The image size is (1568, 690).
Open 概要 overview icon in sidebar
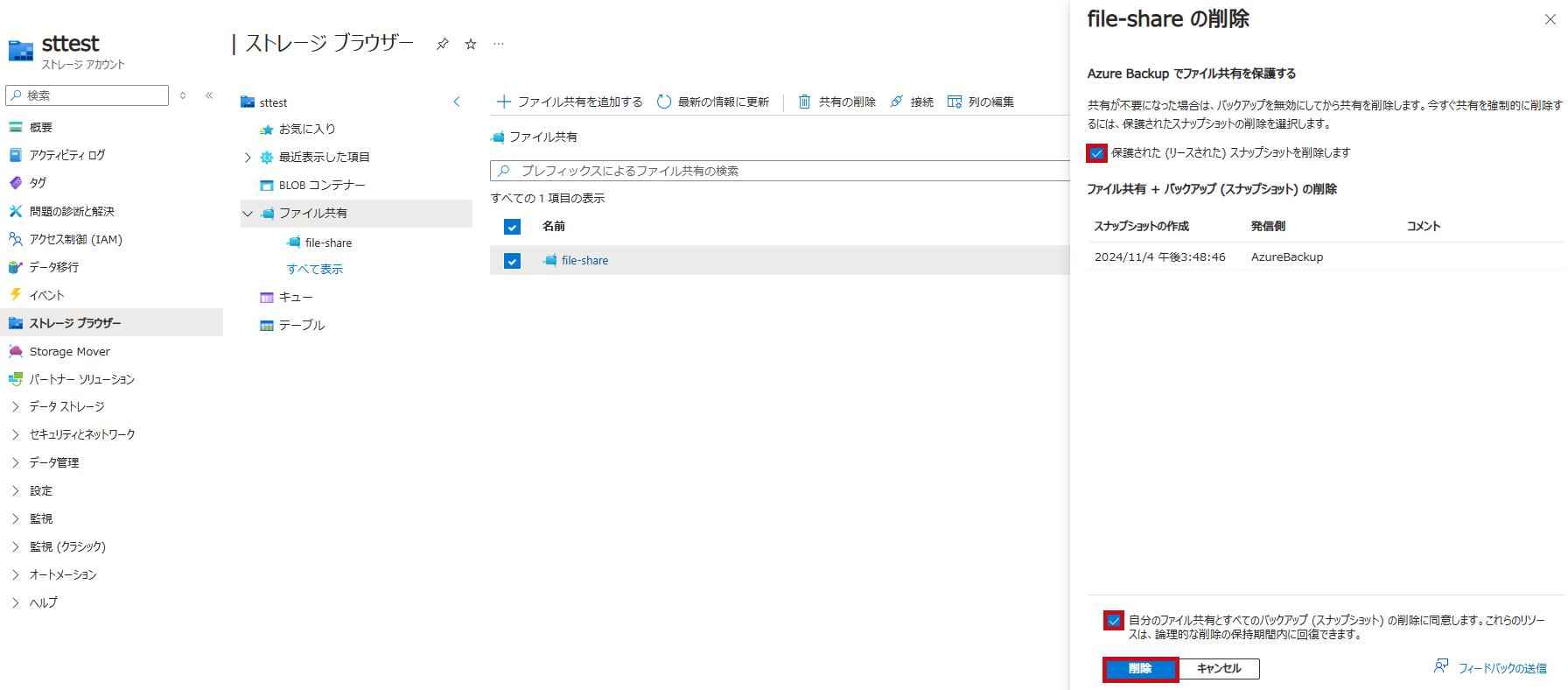coord(16,127)
